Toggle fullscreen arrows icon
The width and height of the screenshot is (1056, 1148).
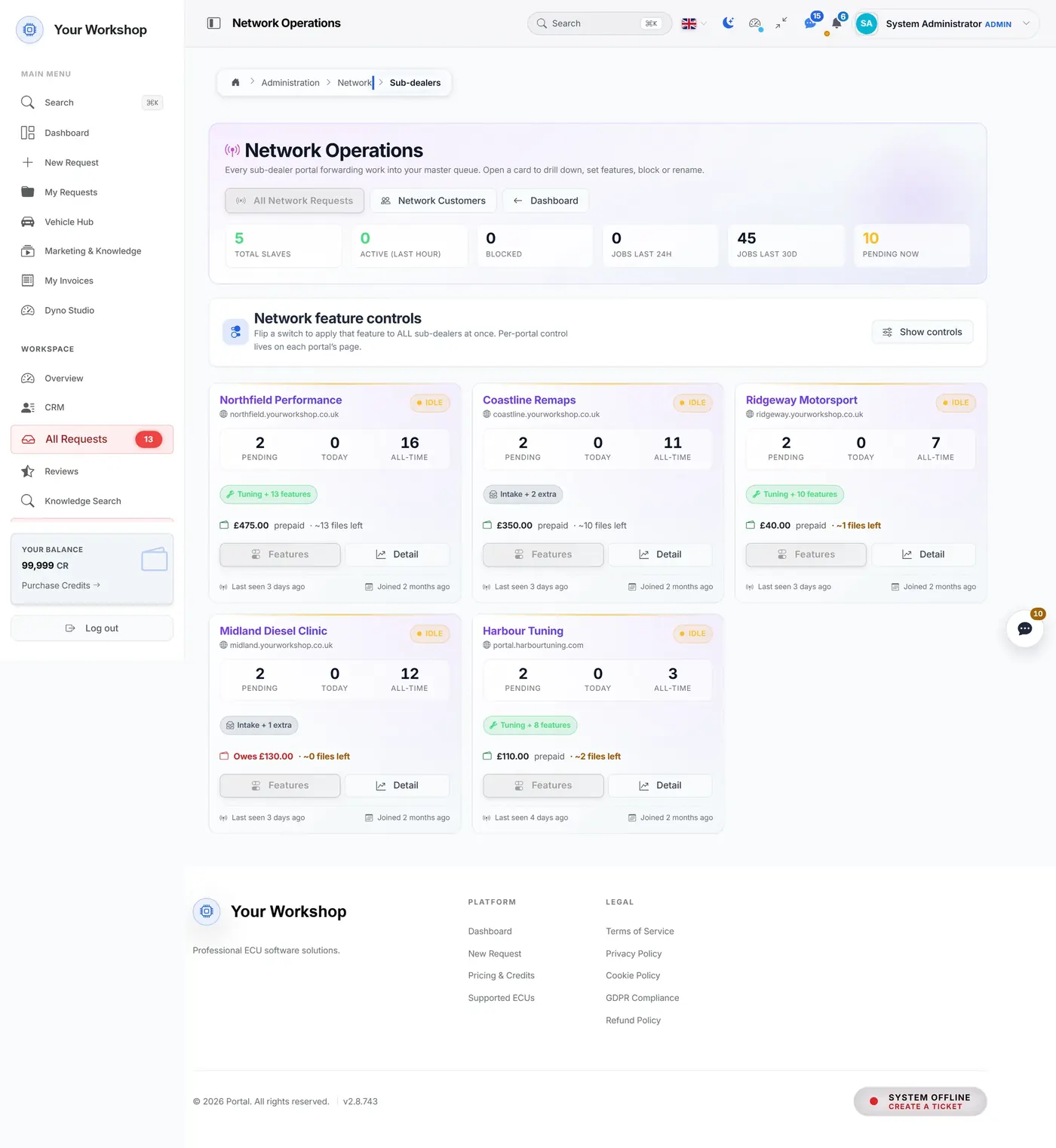coord(781,23)
